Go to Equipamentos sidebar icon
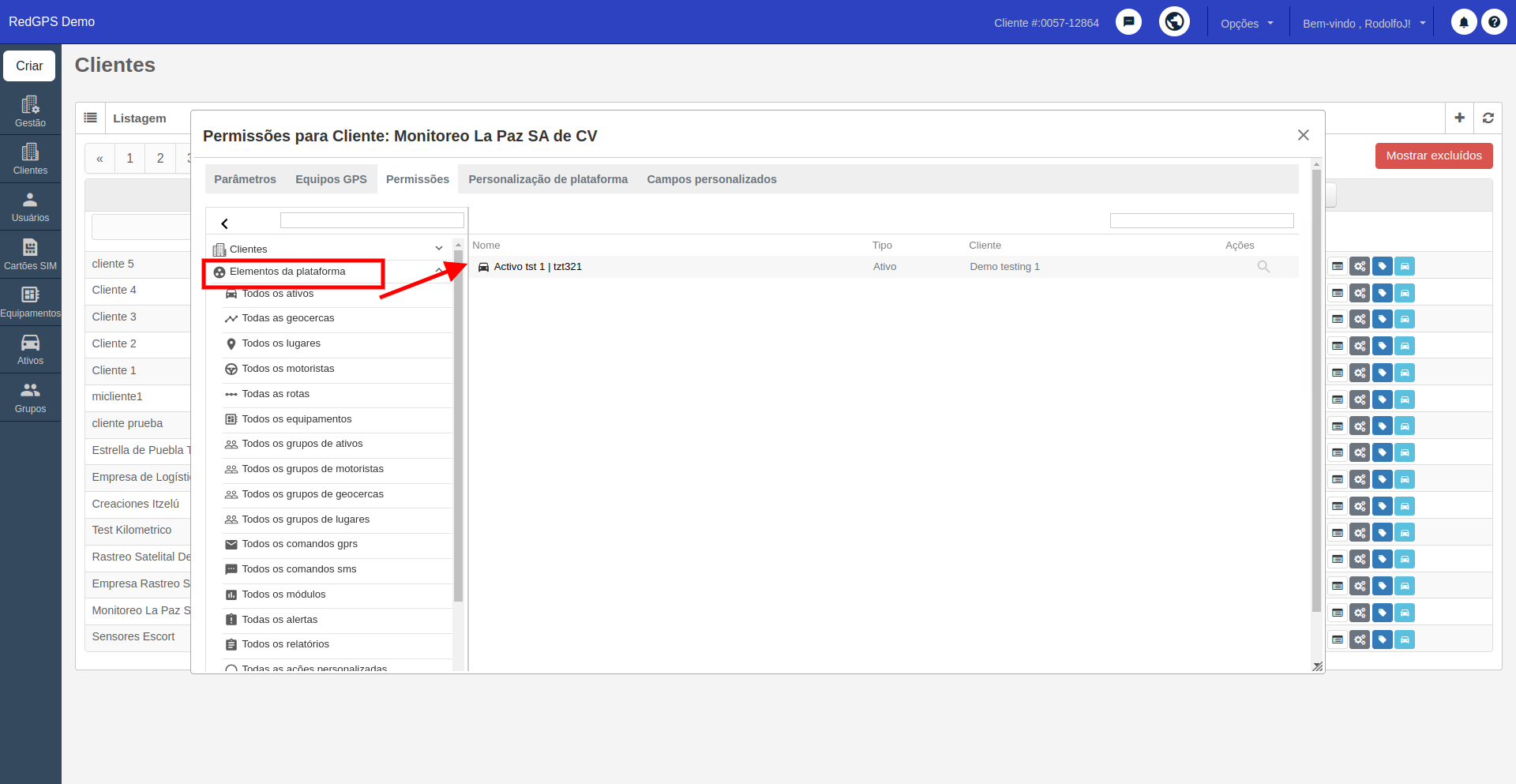1516x784 pixels. pos(30,302)
